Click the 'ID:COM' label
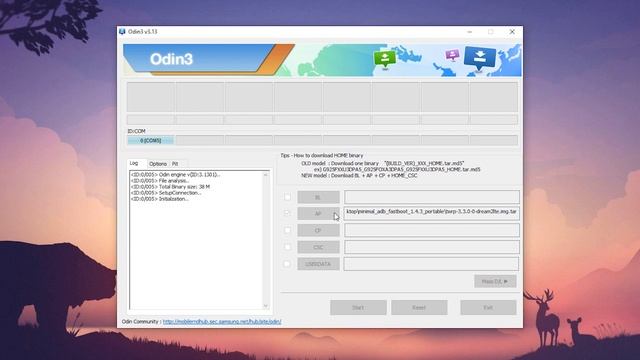The image size is (640, 360). tap(136, 131)
